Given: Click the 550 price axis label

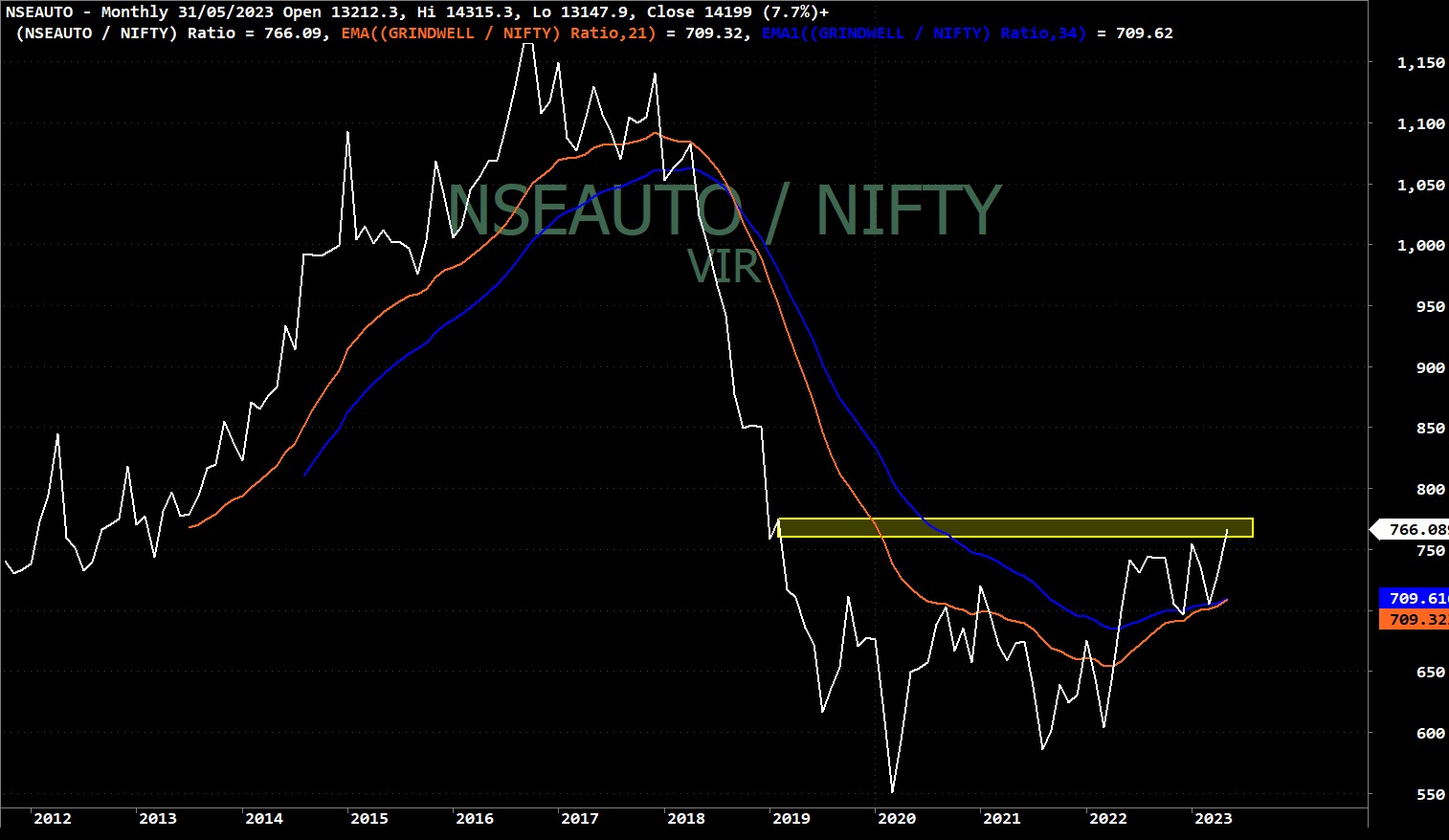Looking at the screenshot, I should click(x=1431, y=794).
